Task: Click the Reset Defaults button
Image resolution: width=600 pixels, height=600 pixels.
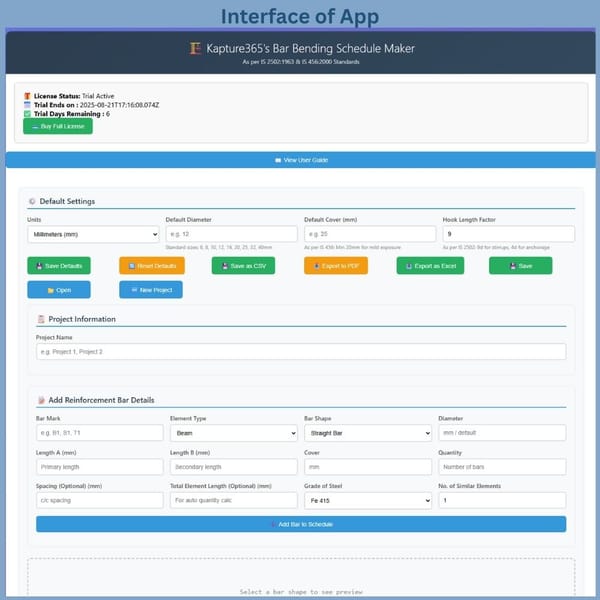Action: (151, 265)
